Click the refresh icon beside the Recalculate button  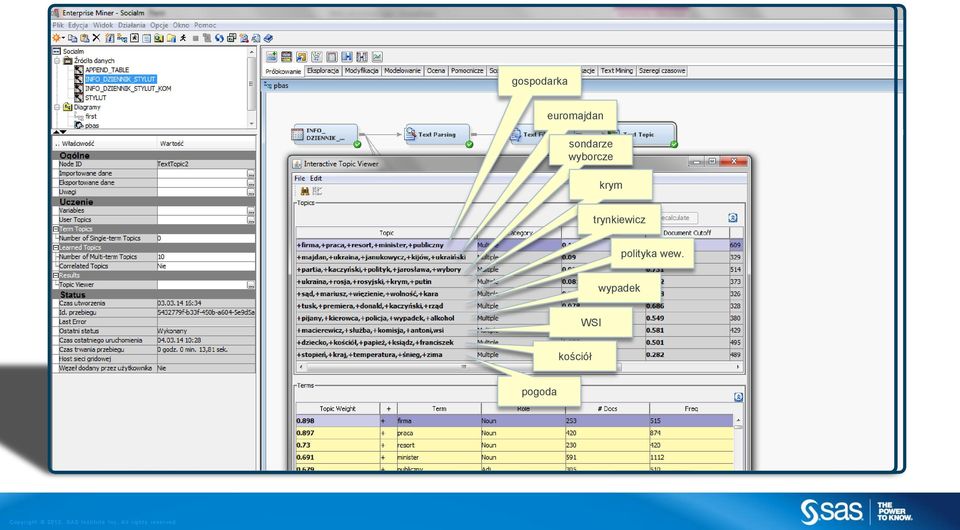click(x=732, y=218)
